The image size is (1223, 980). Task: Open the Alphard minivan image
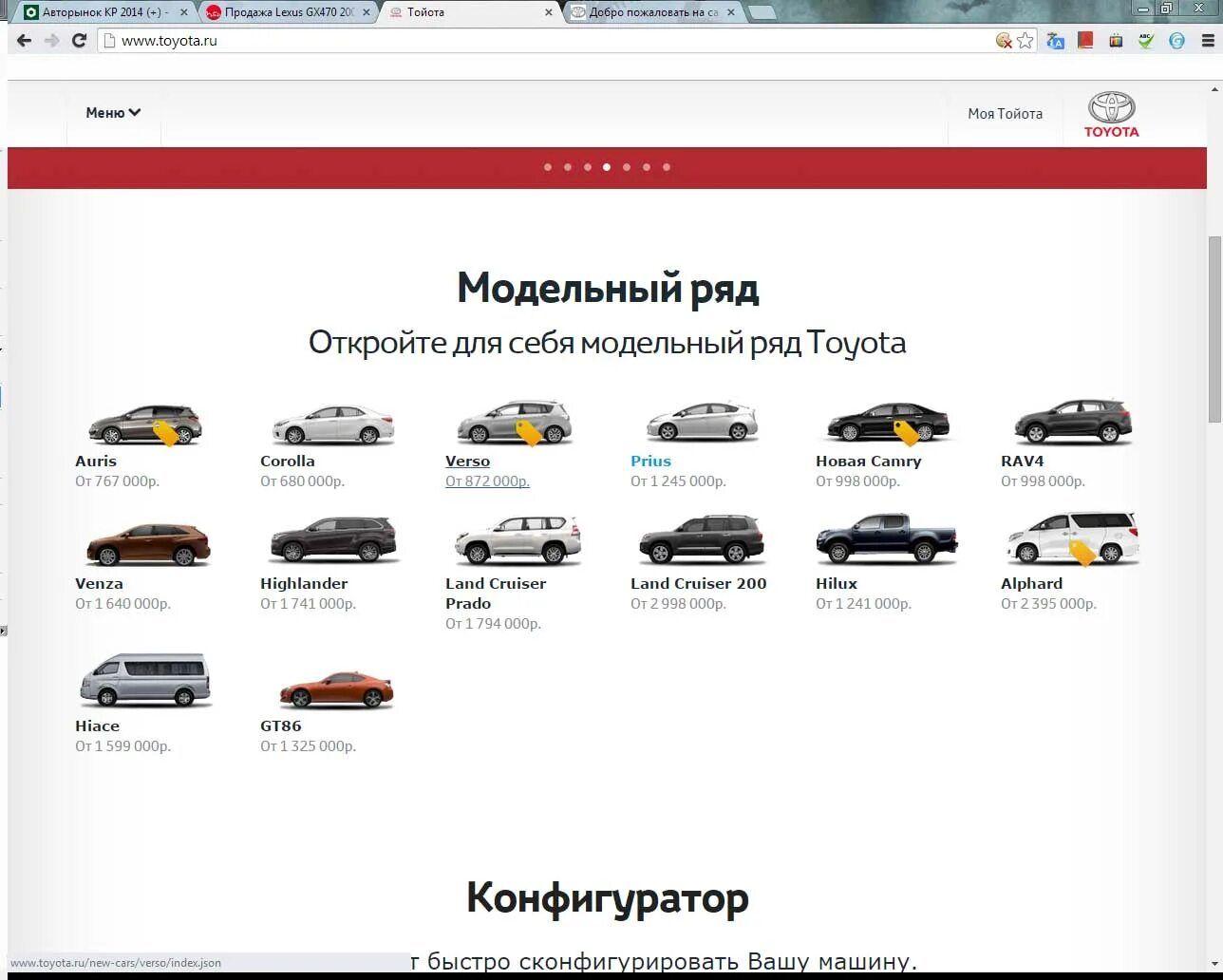[1073, 538]
